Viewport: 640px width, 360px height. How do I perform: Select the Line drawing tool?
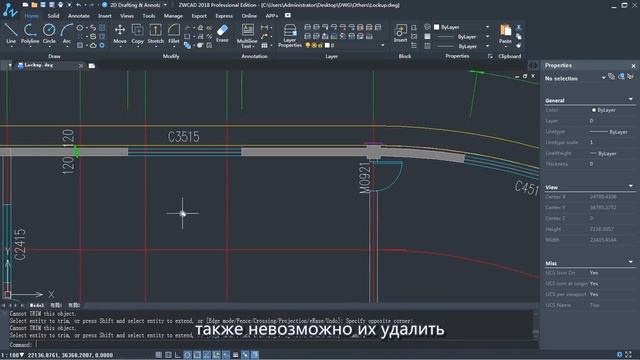pyautogui.click(x=11, y=33)
